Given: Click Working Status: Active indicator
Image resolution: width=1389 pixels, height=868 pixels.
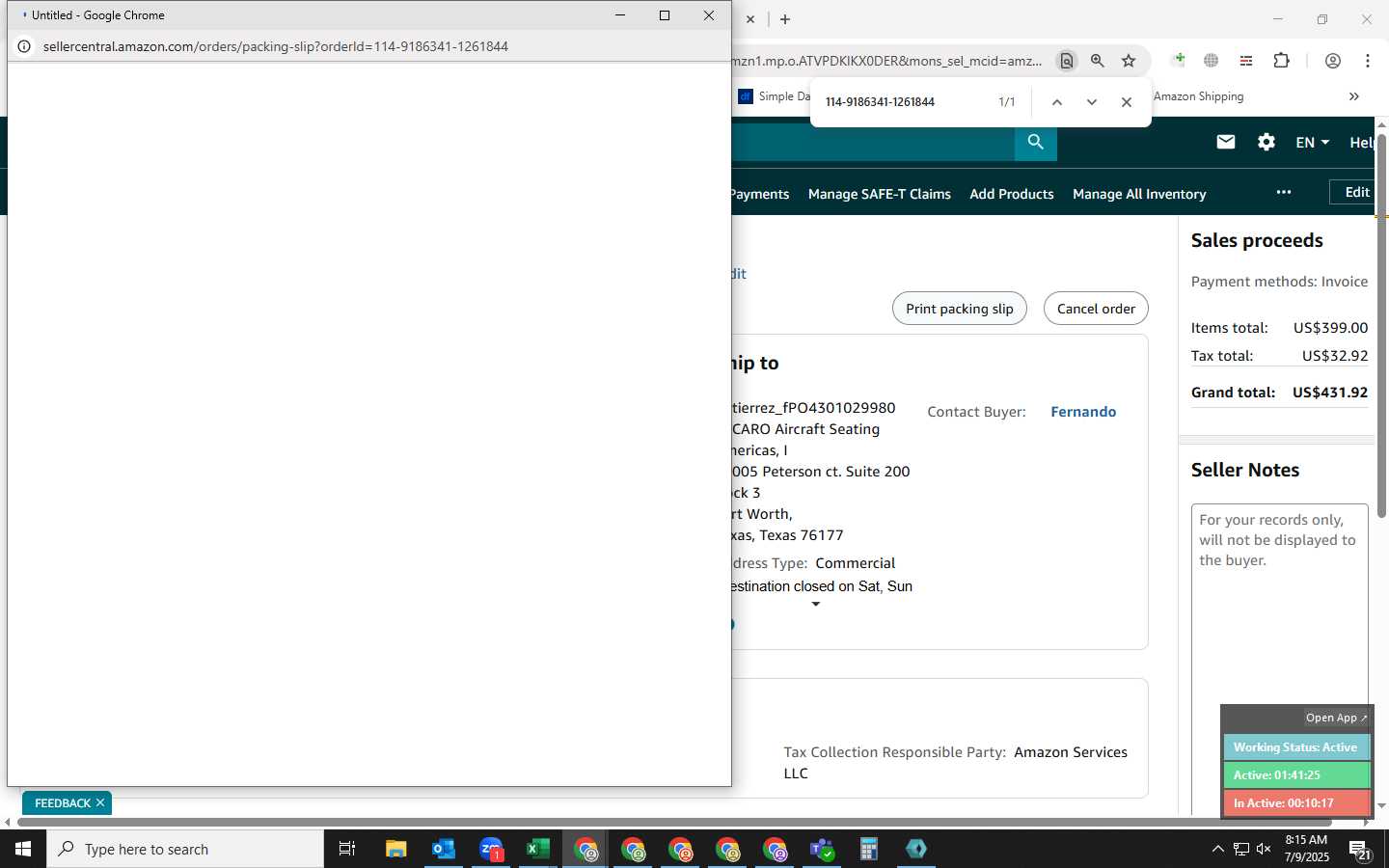Looking at the screenshot, I should pyautogui.click(x=1296, y=747).
